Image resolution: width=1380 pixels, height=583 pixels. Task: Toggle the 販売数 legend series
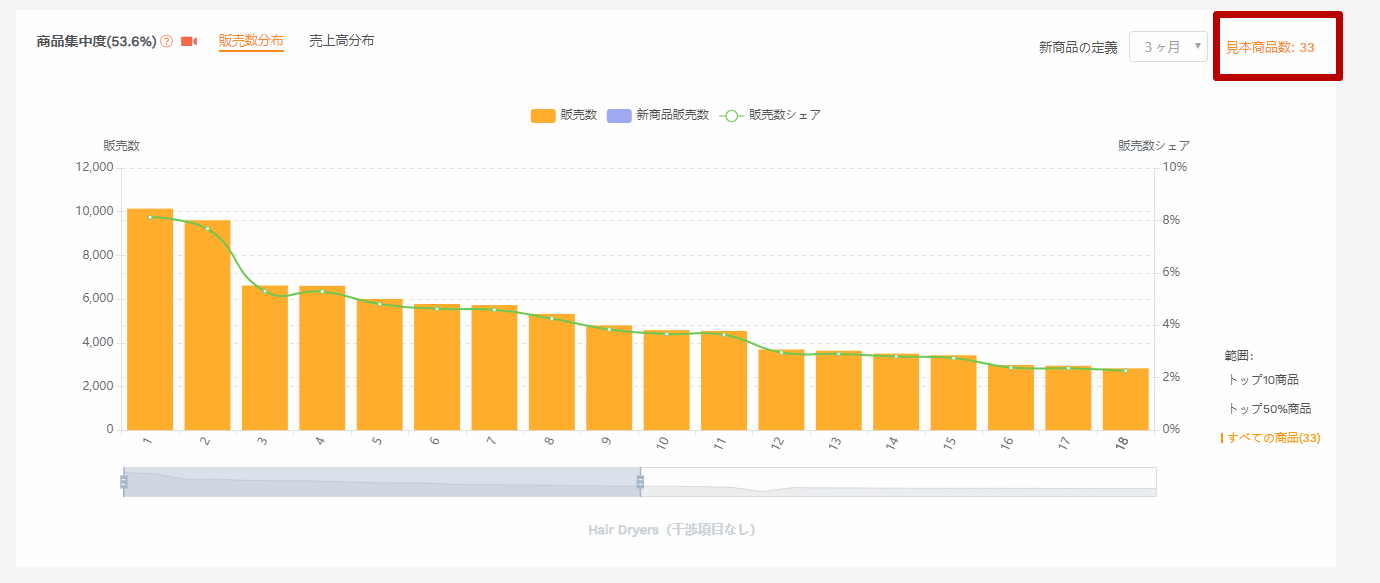click(564, 115)
